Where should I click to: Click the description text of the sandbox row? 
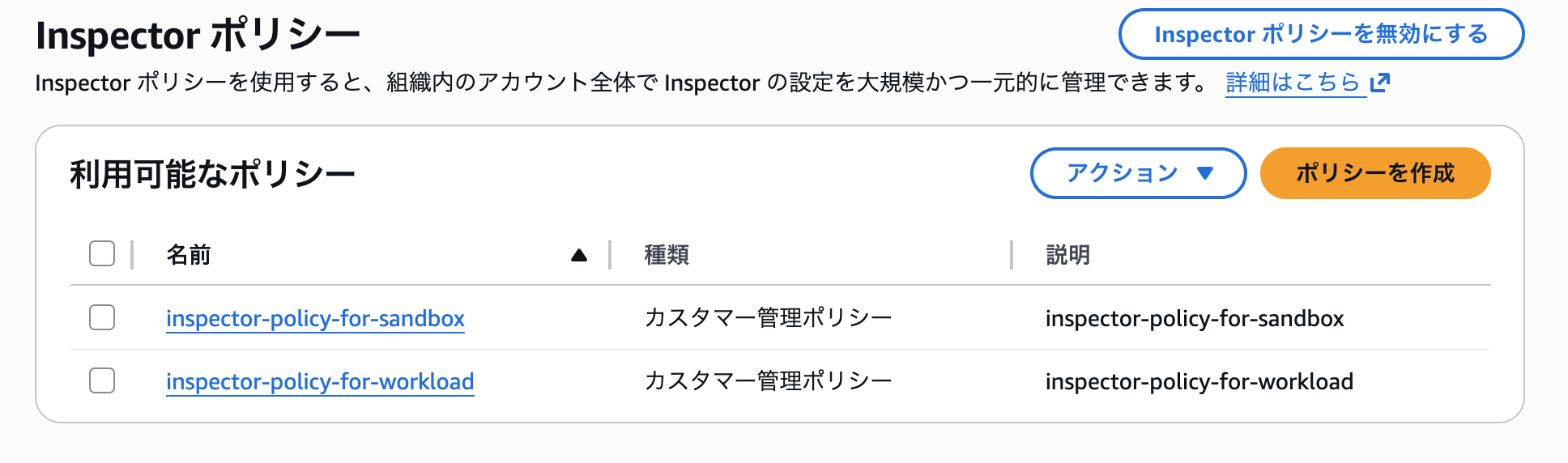(x=1194, y=319)
